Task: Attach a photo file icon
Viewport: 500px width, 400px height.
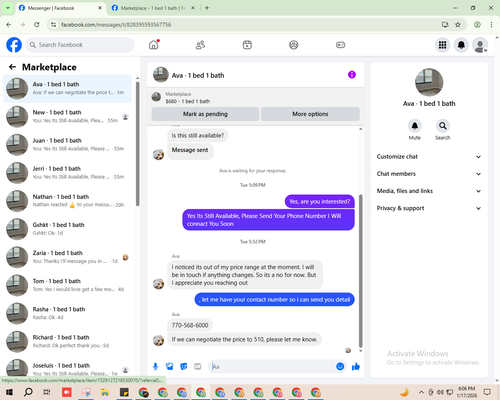Action: click(x=170, y=367)
